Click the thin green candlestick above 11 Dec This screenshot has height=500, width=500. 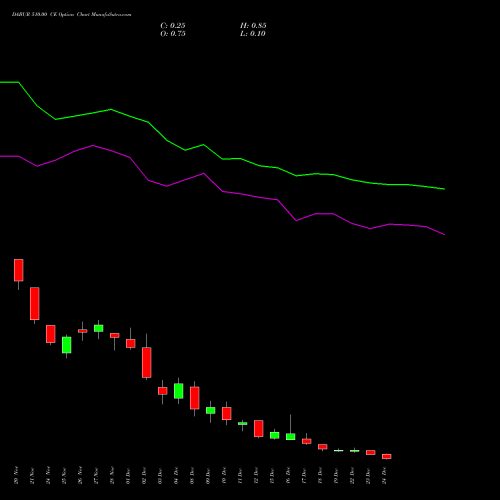pos(243,423)
